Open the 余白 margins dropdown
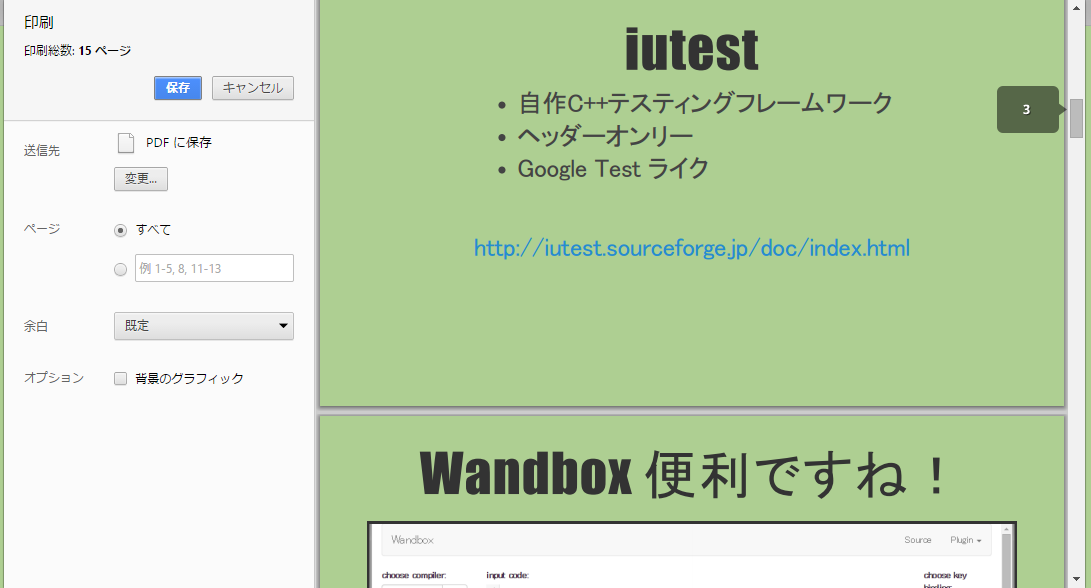The height and width of the screenshot is (588, 1091). [204, 326]
